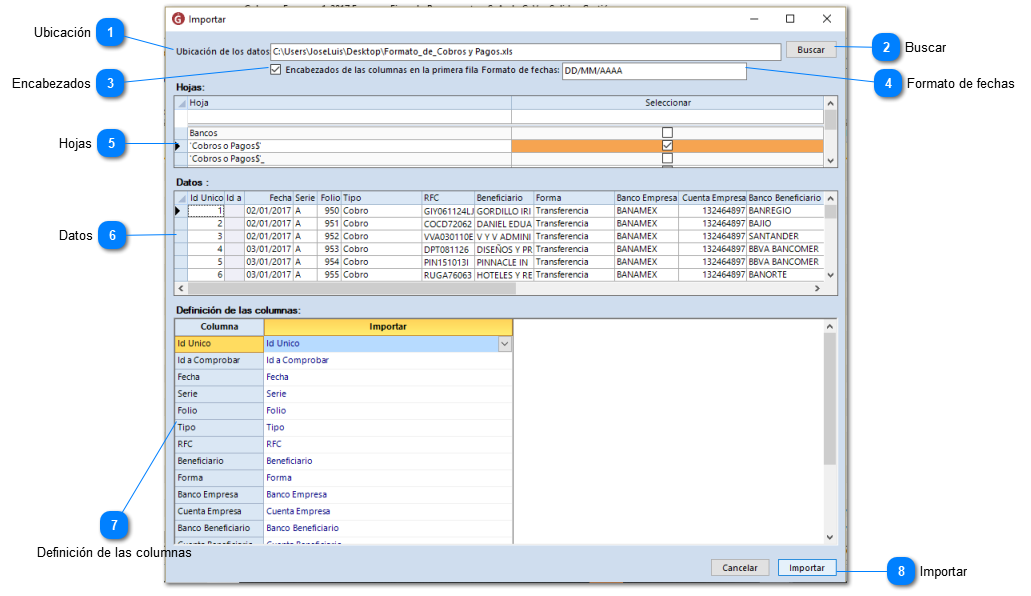Click the right arrow of the Datos horizontal scrollbar
Screen dimensions: 1031x596
point(817,288)
